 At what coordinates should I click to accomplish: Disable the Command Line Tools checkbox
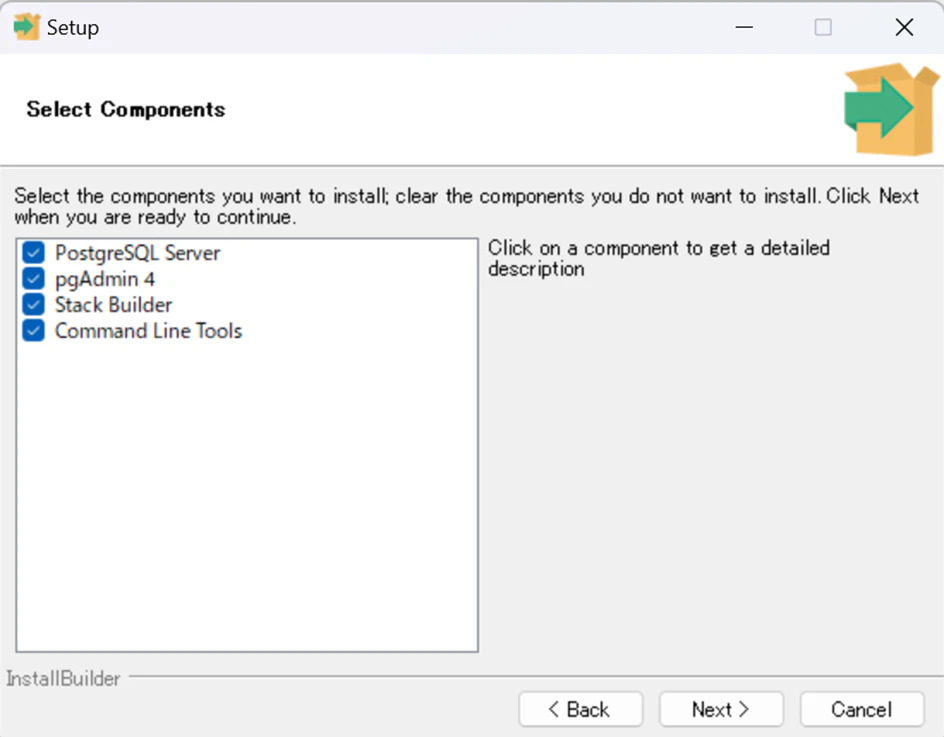pos(34,331)
